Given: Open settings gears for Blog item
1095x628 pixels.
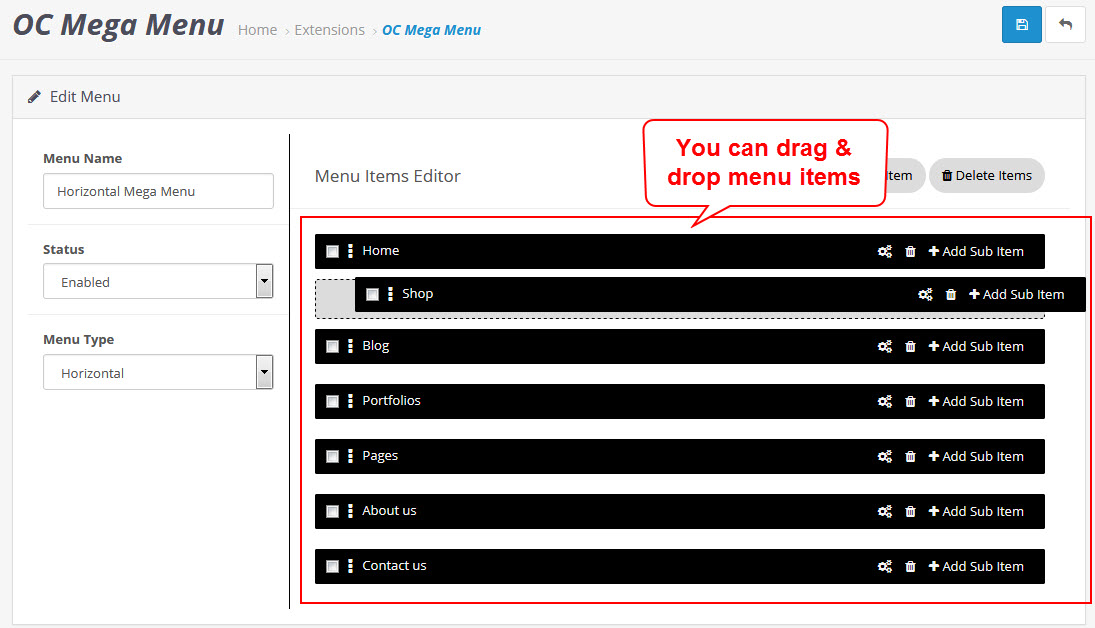Looking at the screenshot, I should click(885, 346).
